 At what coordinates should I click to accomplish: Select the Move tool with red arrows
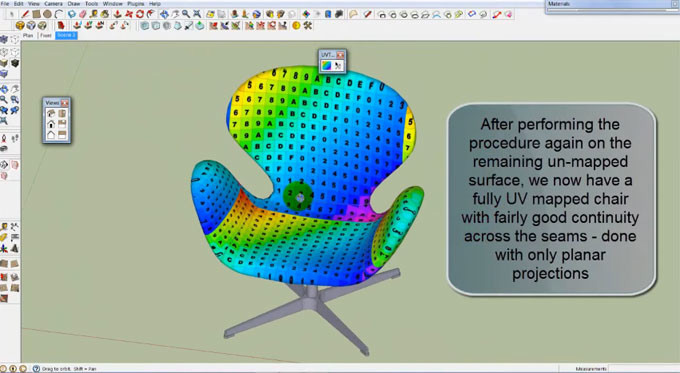coord(129,14)
